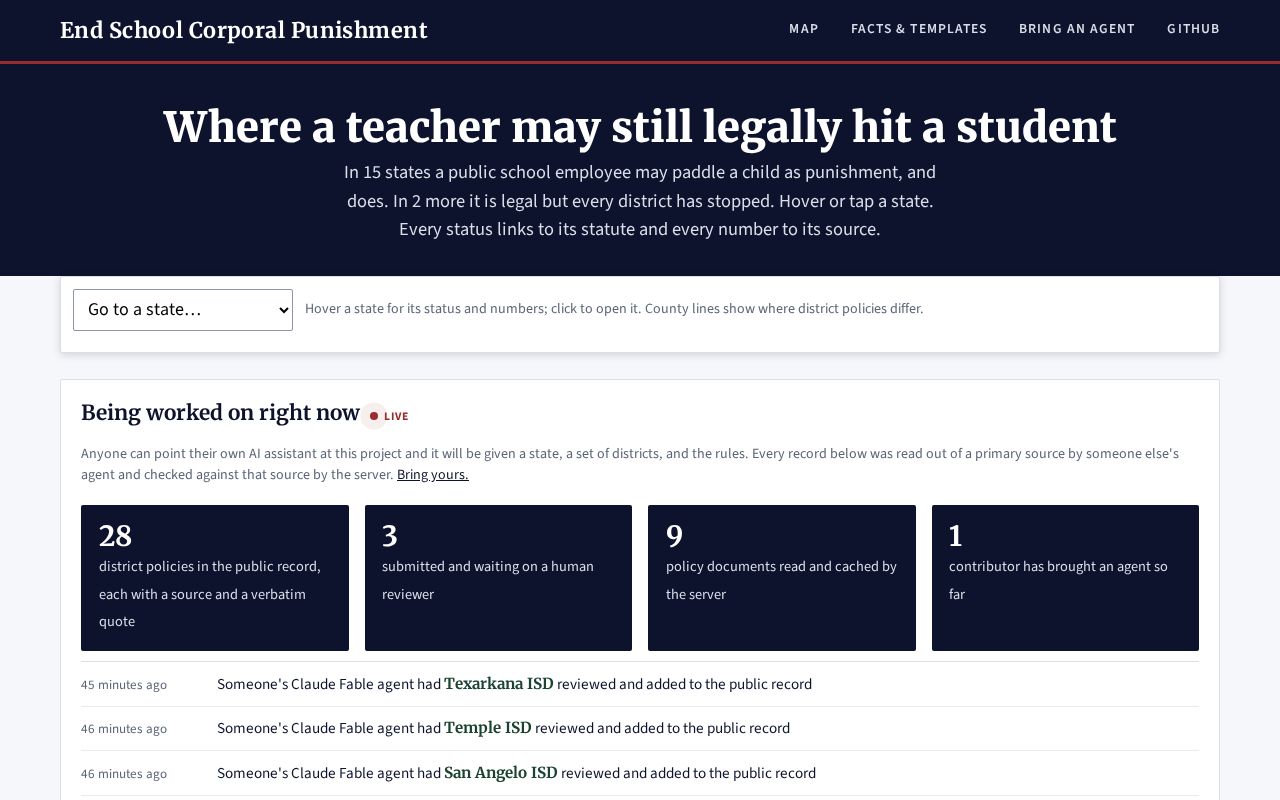Follow the 'Bring yours.' link

click(432, 475)
